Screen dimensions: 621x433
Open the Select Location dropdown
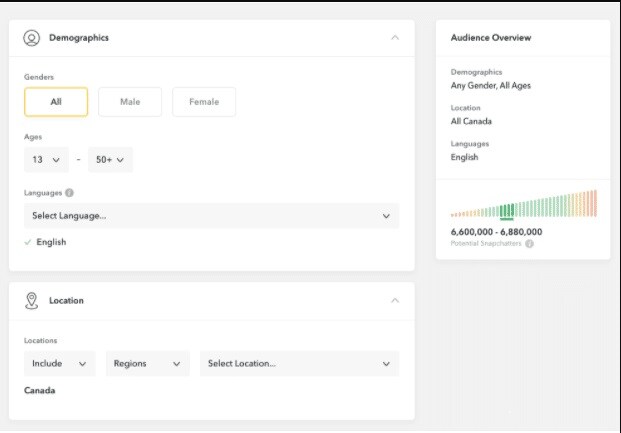299,364
